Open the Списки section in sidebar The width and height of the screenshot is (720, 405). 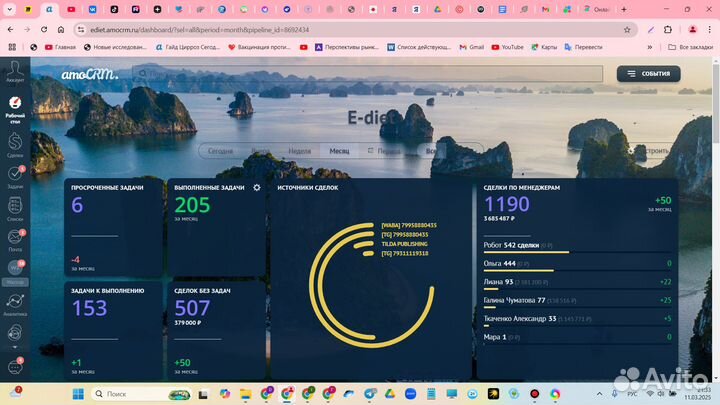(x=15, y=208)
